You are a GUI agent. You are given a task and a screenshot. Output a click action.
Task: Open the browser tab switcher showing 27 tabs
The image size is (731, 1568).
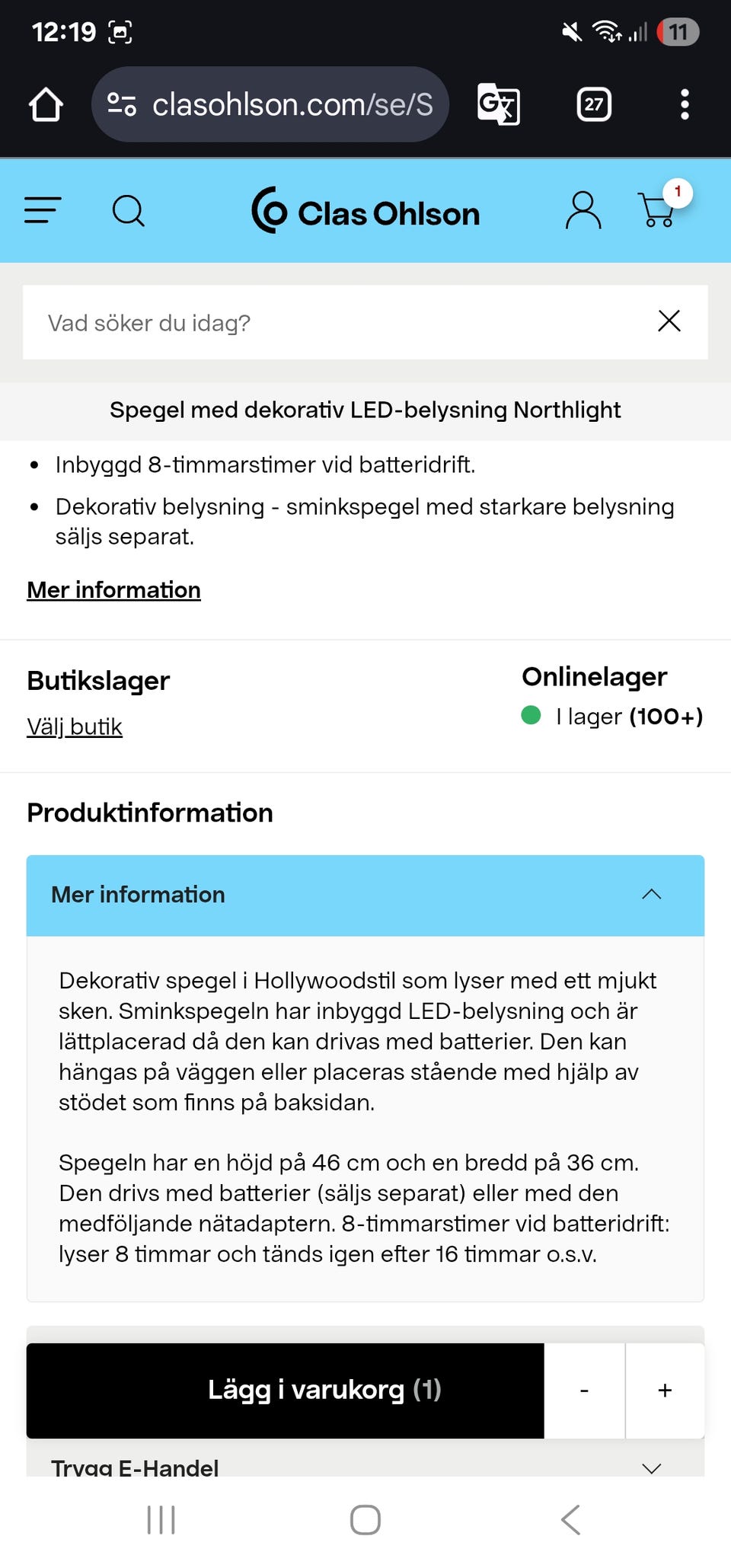(x=593, y=104)
